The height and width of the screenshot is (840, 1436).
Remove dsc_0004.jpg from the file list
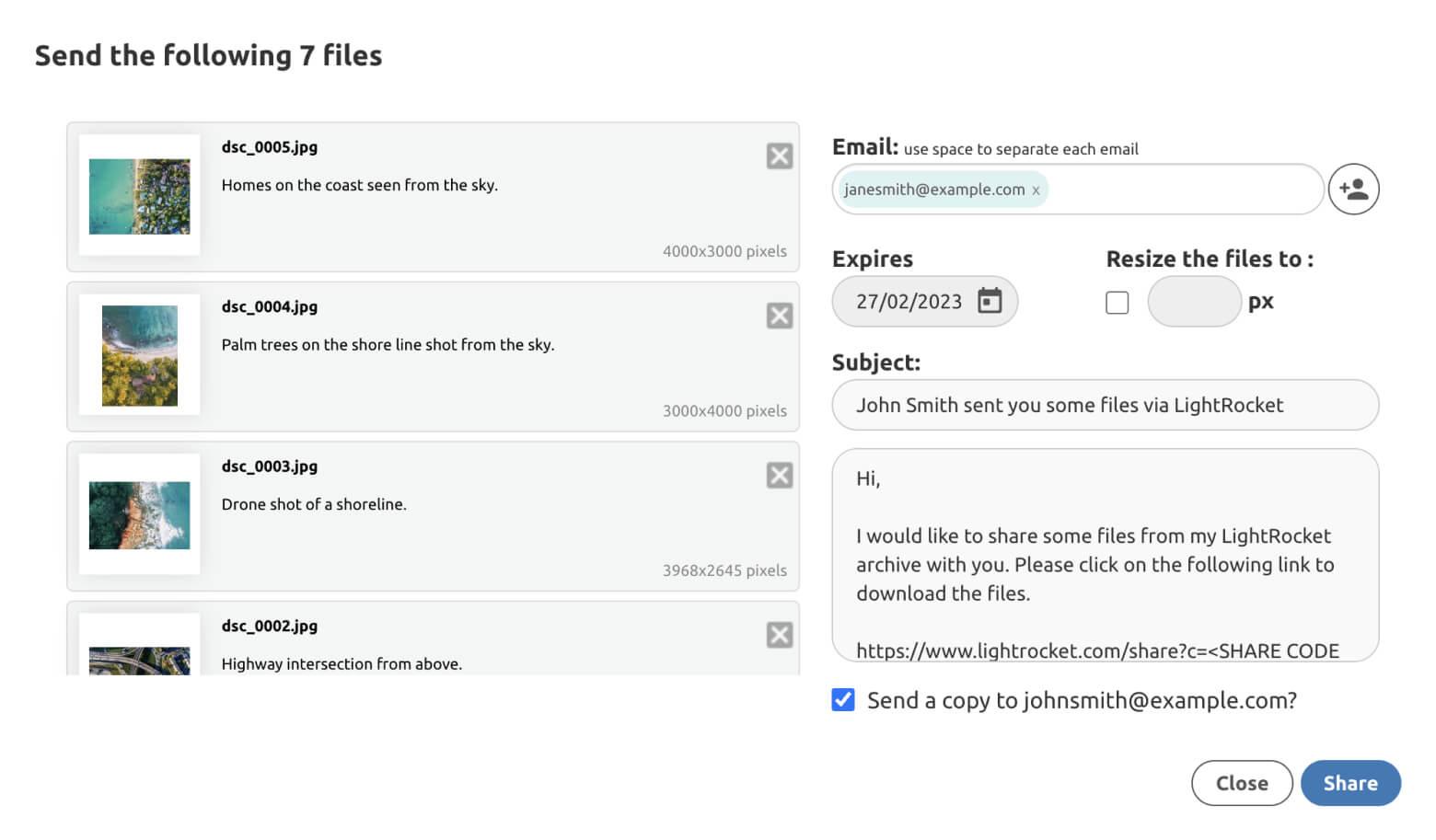coord(779,316)
